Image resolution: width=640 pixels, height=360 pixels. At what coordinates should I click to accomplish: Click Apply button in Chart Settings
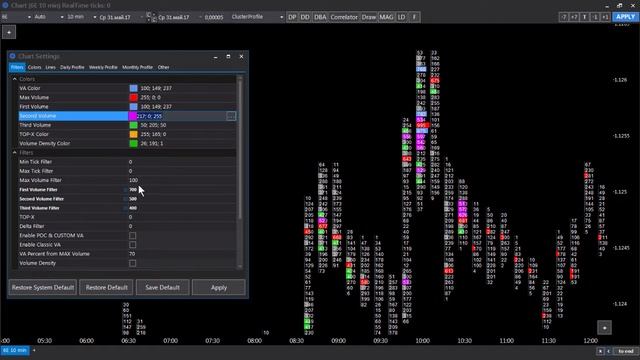219,287
